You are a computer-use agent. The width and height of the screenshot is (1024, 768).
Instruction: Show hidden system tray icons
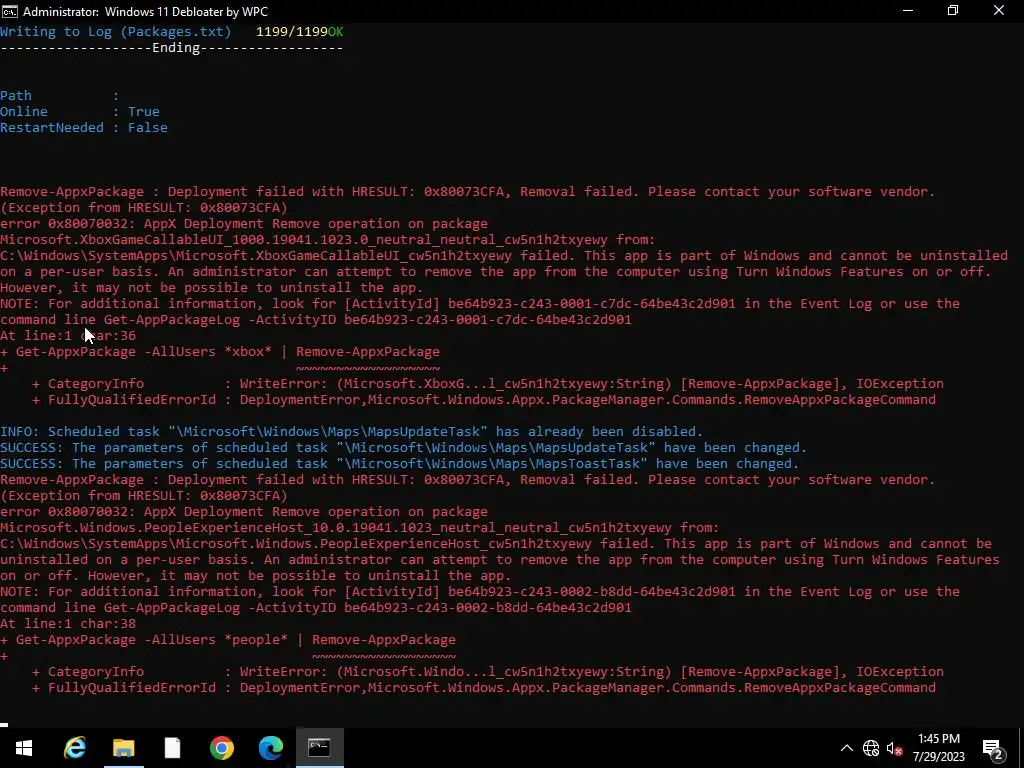coord(846,748)
